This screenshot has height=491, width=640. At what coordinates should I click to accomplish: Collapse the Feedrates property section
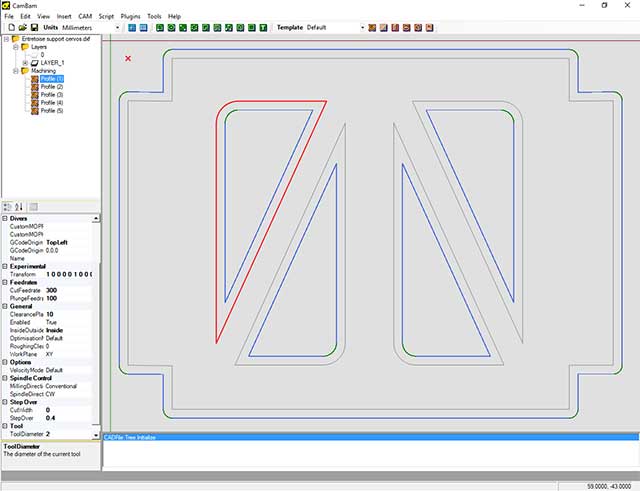coord(5,281)
